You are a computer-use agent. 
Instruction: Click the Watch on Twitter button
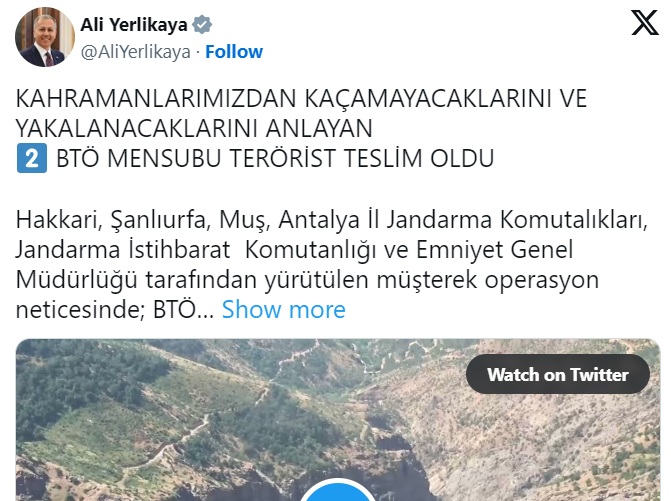point(558,374)
